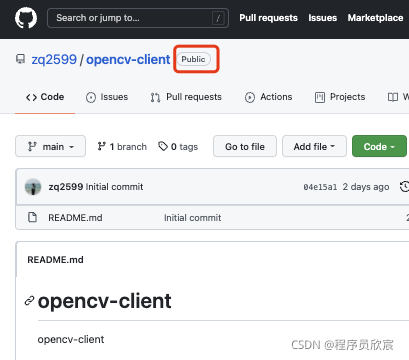The image size is (409, 360).
Task: Click the GitHub Octocat logo
Action: [26, 18]
